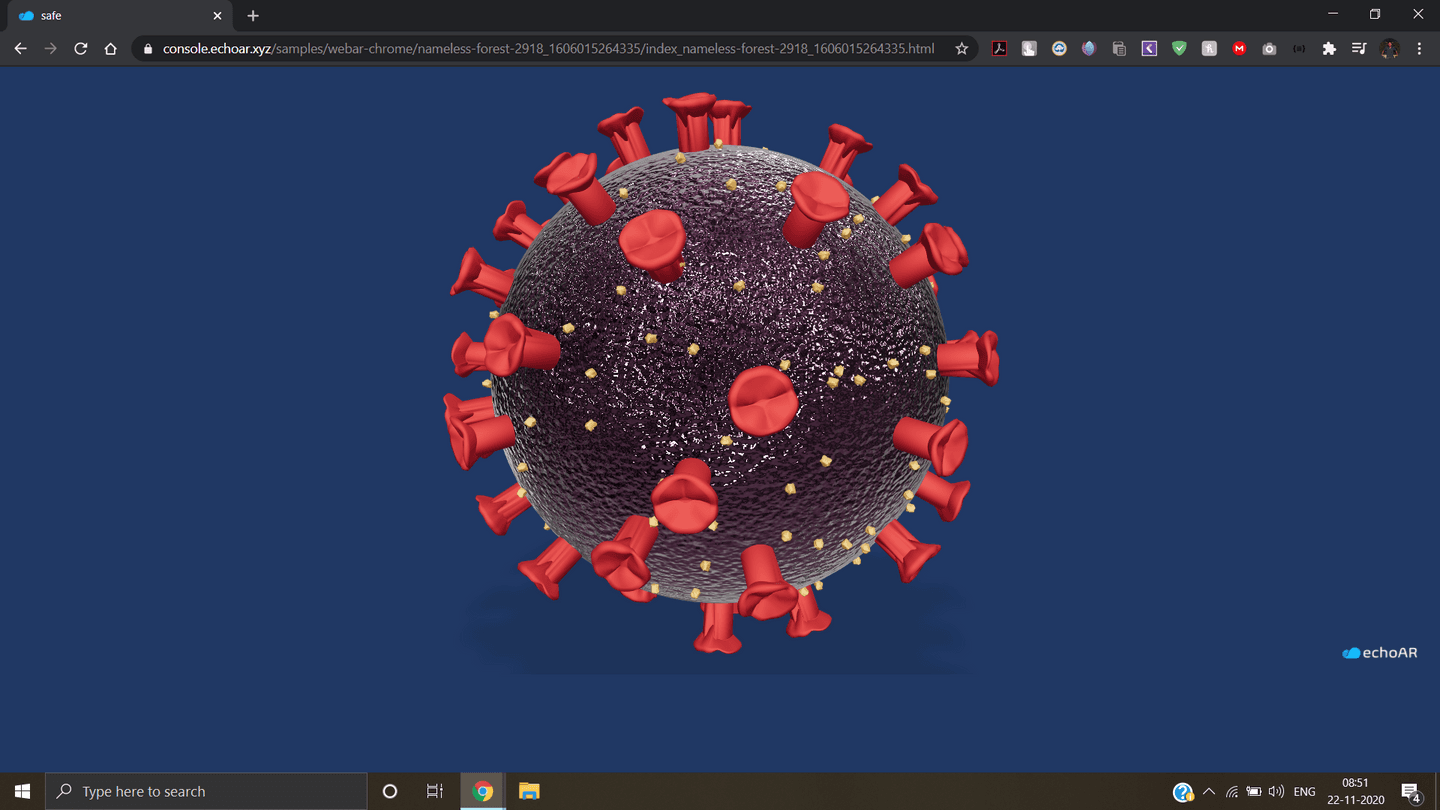The height and width of the screenshot is (810, 1440).
Task: Open the Chrome profile avatar
Action: (x=1390, y=48)
